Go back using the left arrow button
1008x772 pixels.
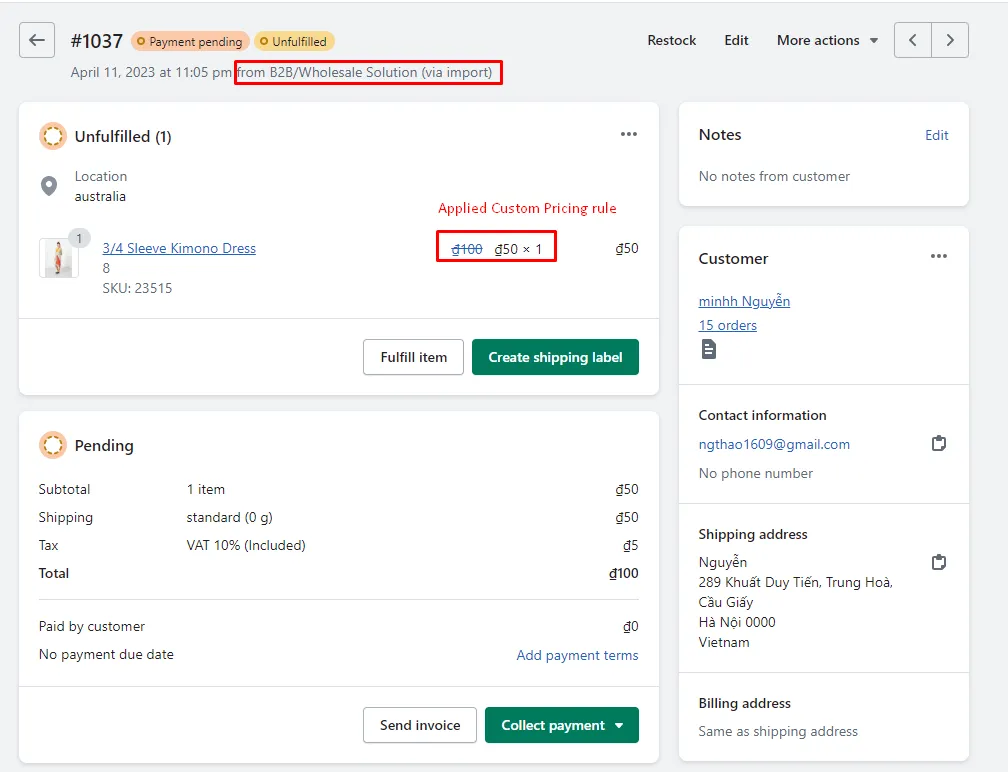point(37,40)
